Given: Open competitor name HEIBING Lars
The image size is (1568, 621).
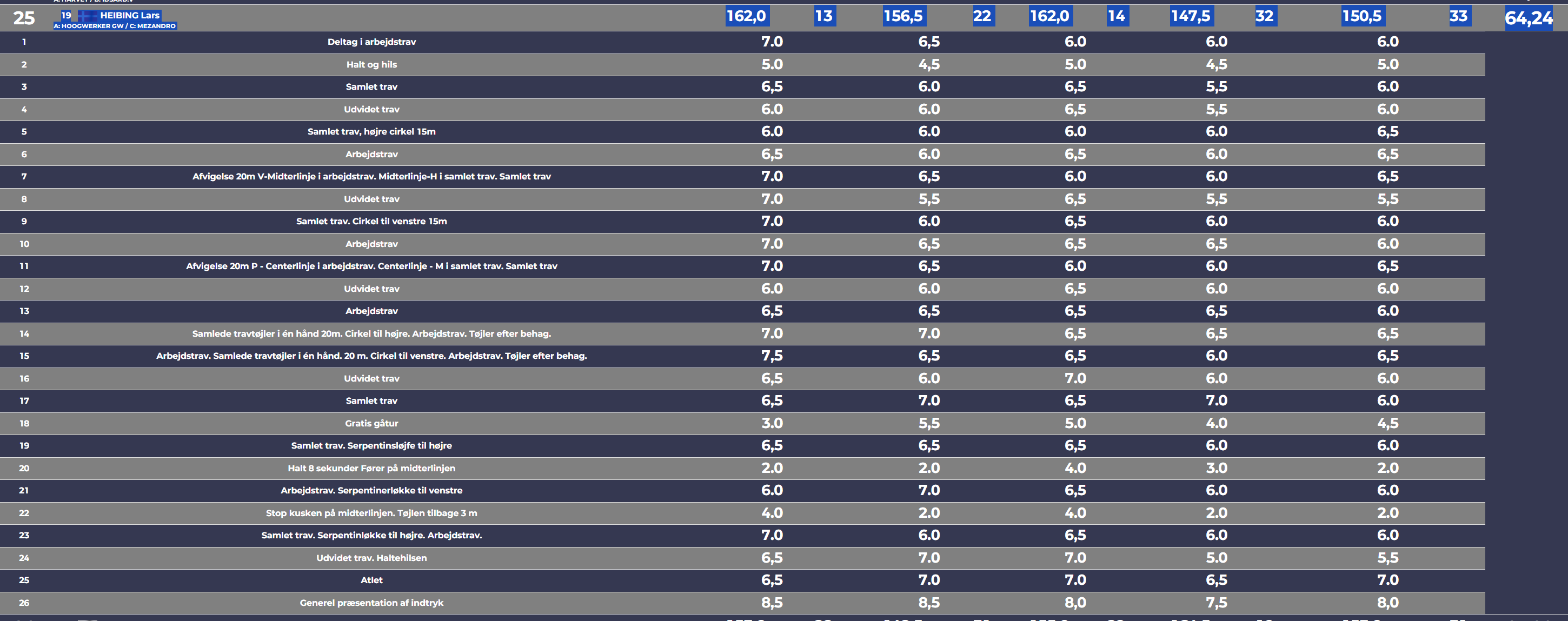Looking at the screenshot, I should click(x=130, y=16).
